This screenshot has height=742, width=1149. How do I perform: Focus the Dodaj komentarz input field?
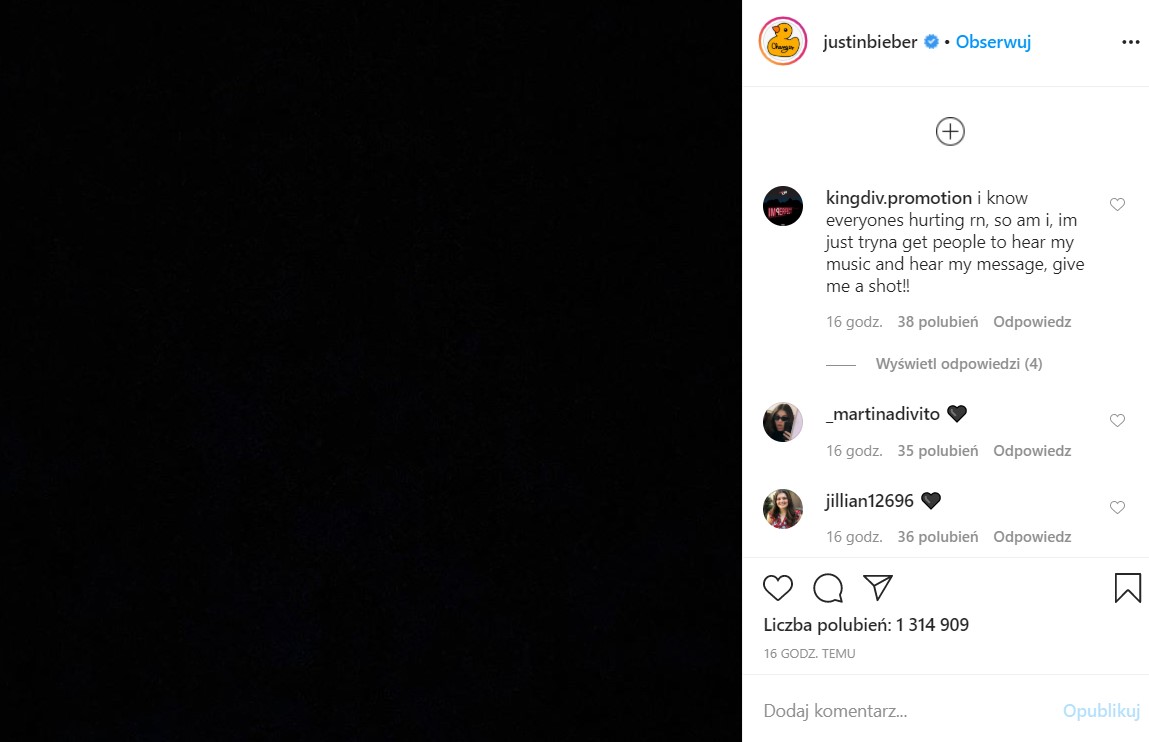point(900,711)
